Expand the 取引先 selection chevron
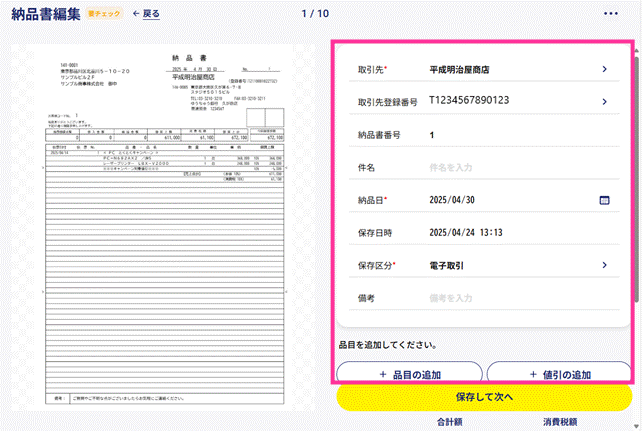 click(x=604, y=69)
